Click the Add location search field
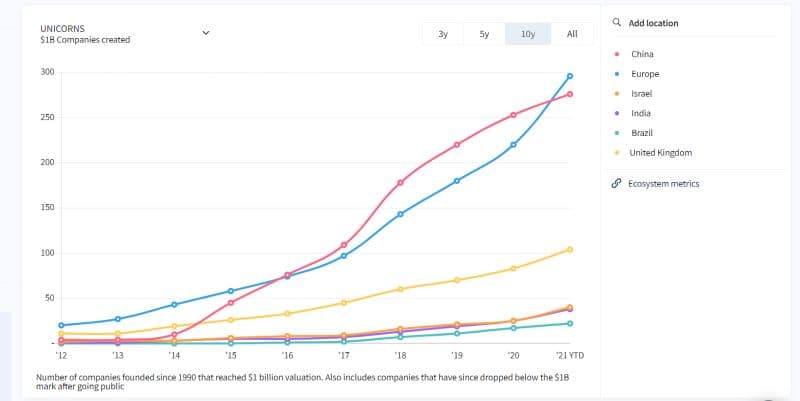Screen dimensions: 800x401 pos(693,23)
